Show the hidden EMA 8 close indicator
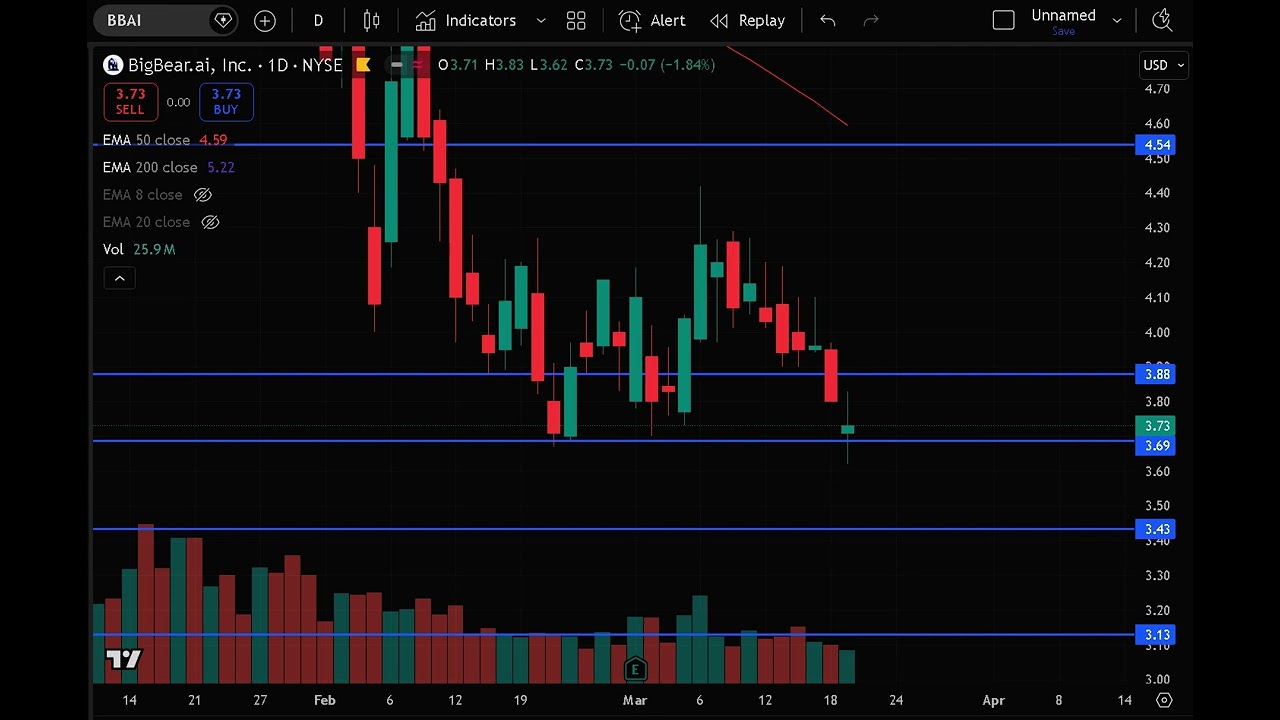Viewport: 1280px width, 720px height. point(203,195)
